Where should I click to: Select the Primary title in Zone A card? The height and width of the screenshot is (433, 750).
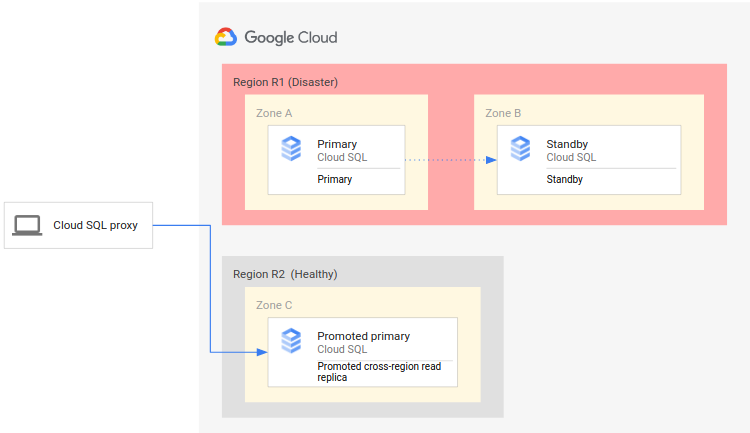coord(337,144)
